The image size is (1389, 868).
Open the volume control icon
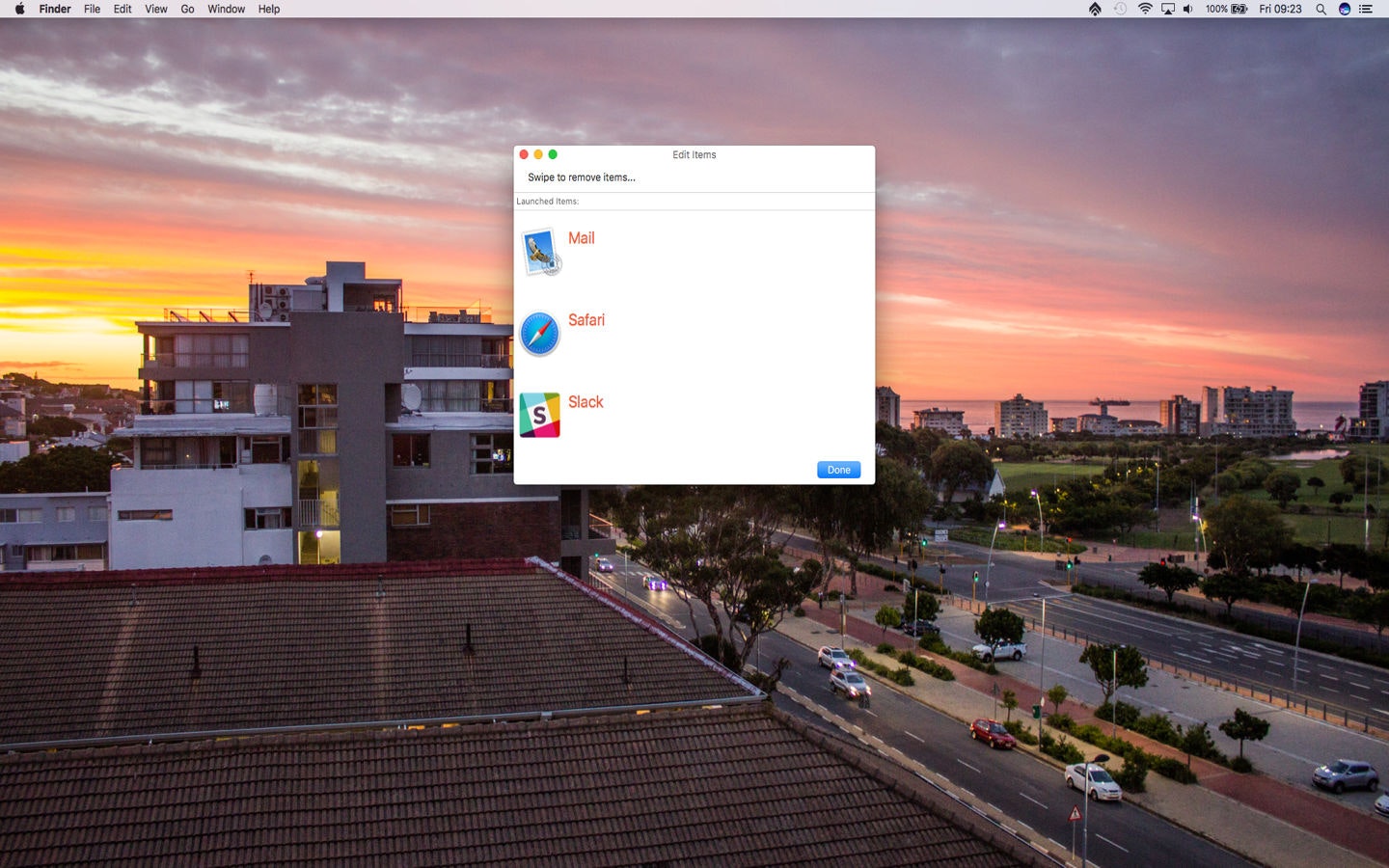pyautogui.click(x=1188, y=9)
